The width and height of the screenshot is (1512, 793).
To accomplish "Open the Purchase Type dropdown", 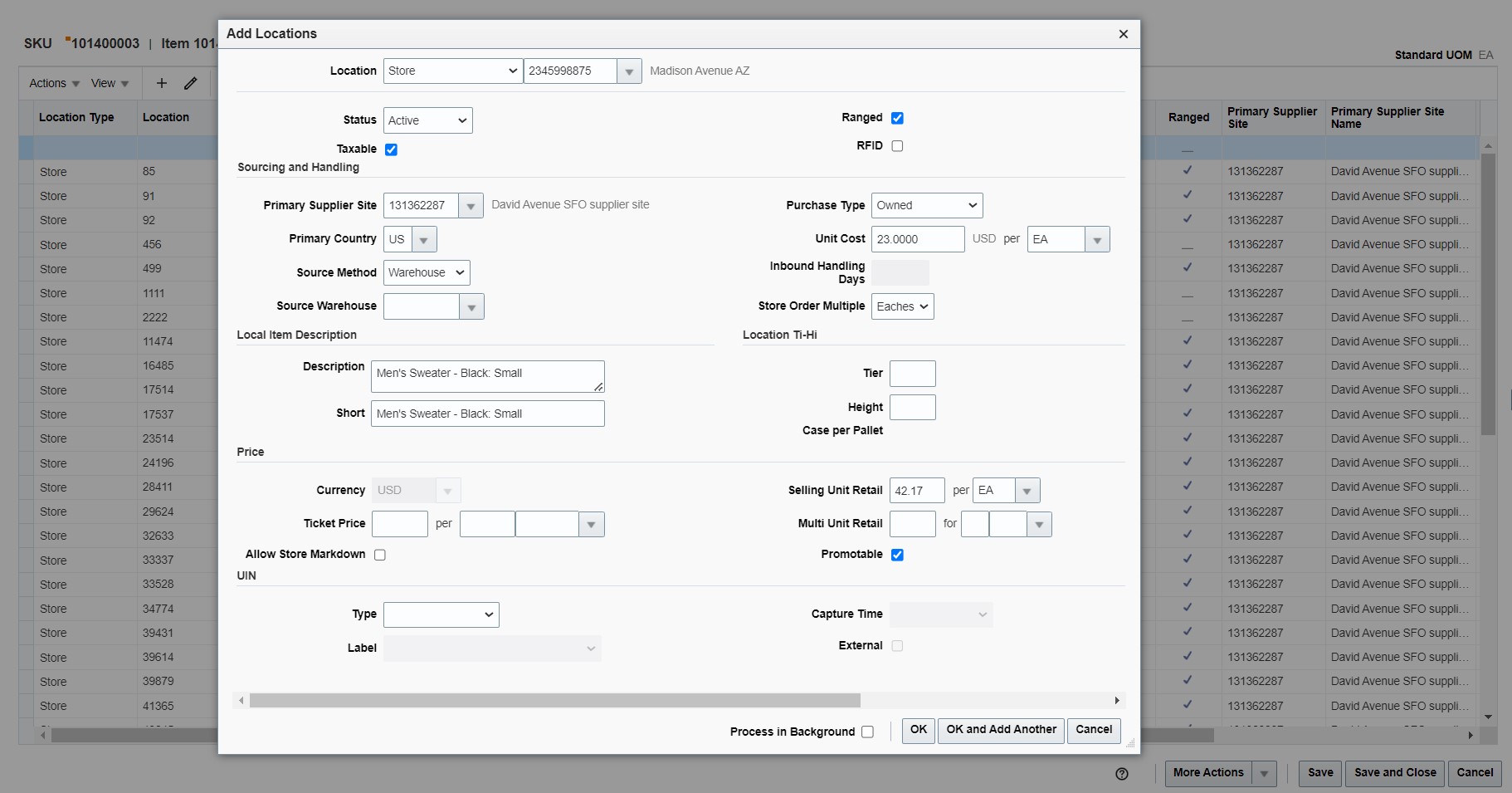I will 927,206.
